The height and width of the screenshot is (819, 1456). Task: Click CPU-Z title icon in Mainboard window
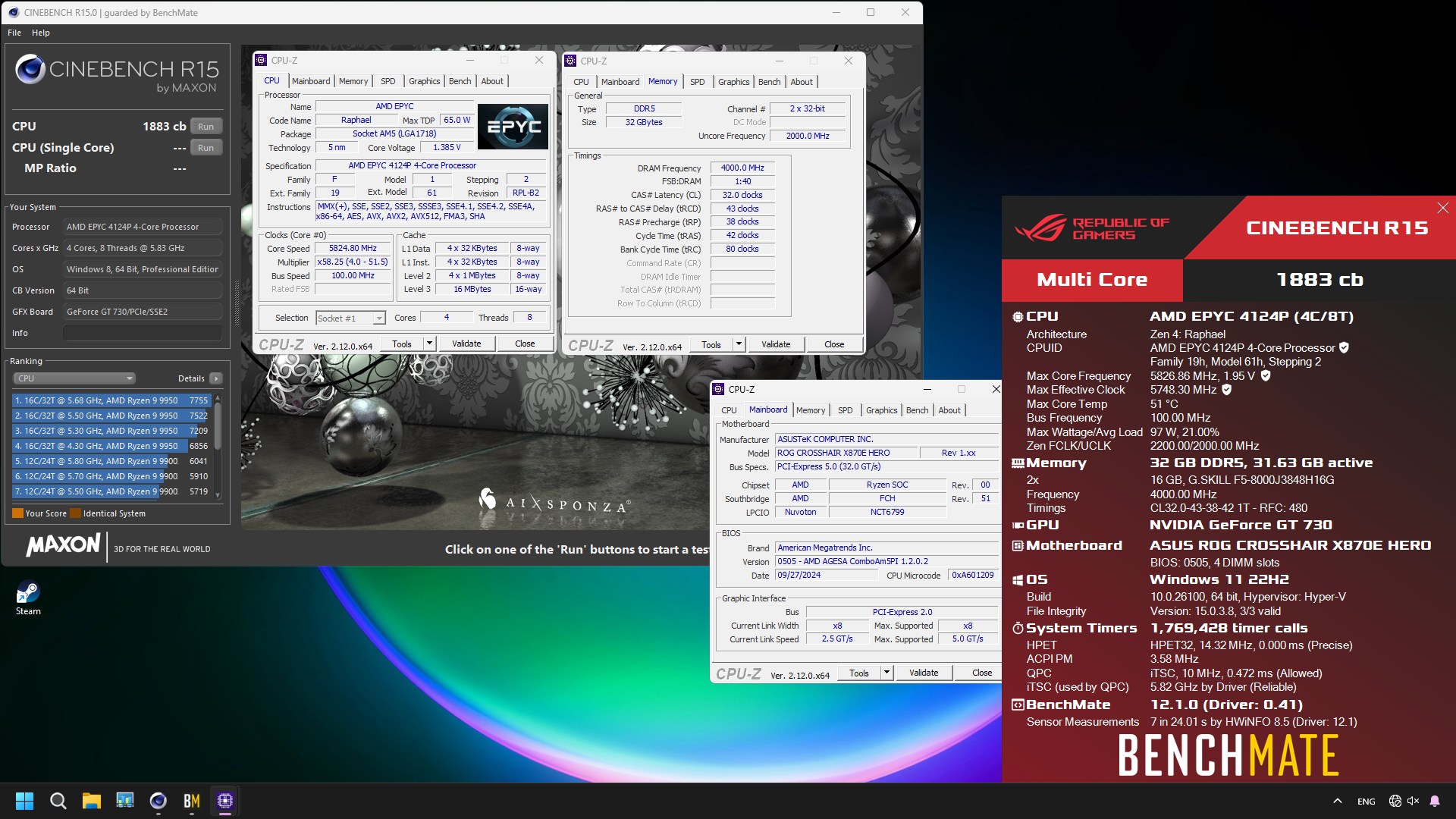point(718,389)
